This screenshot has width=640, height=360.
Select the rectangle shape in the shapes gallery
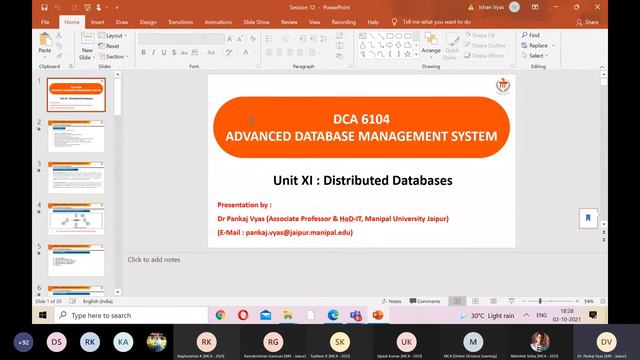click(x=390, y=36)
